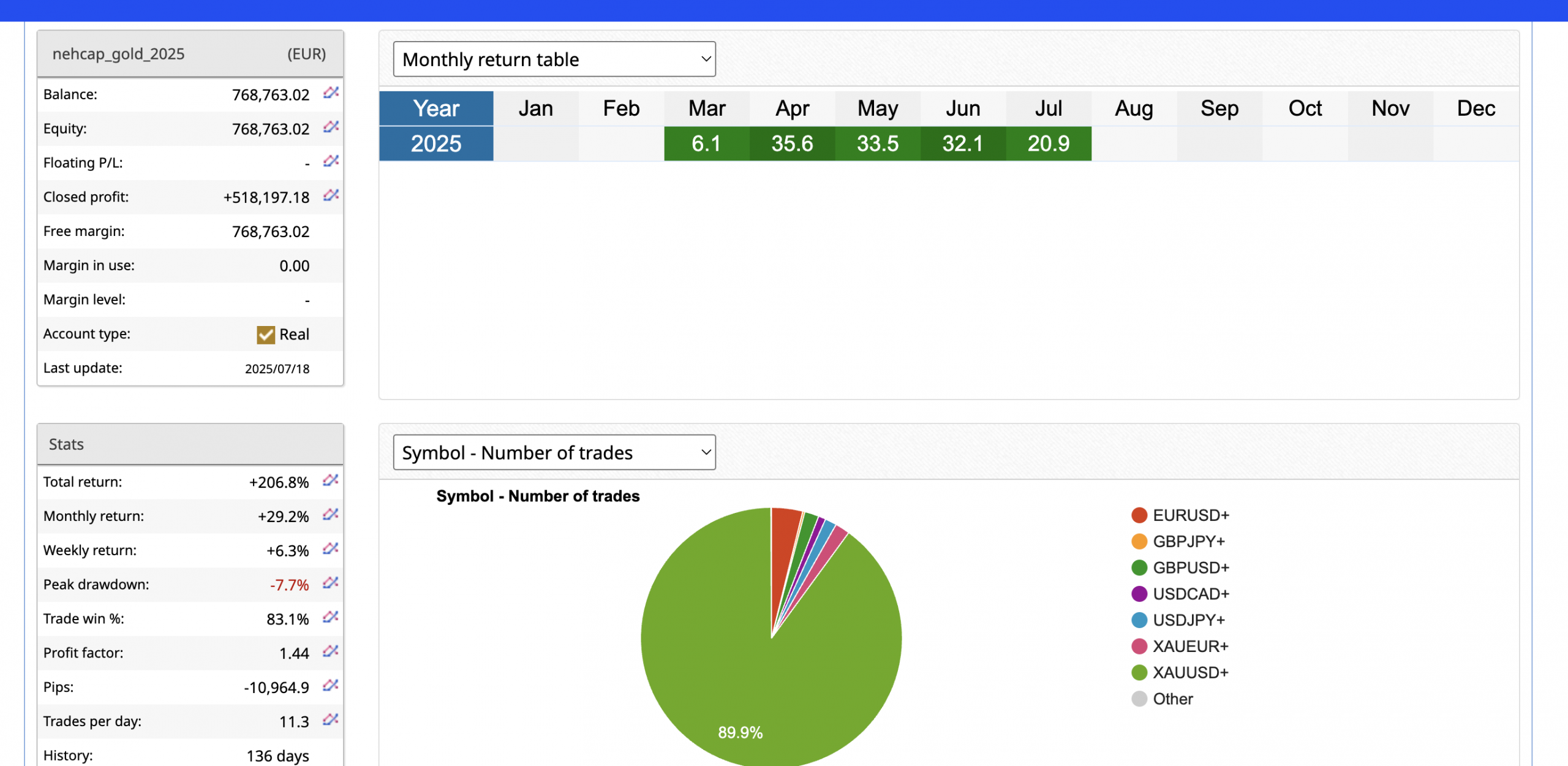Click the July 20.9 return cell

(1048, 144)
